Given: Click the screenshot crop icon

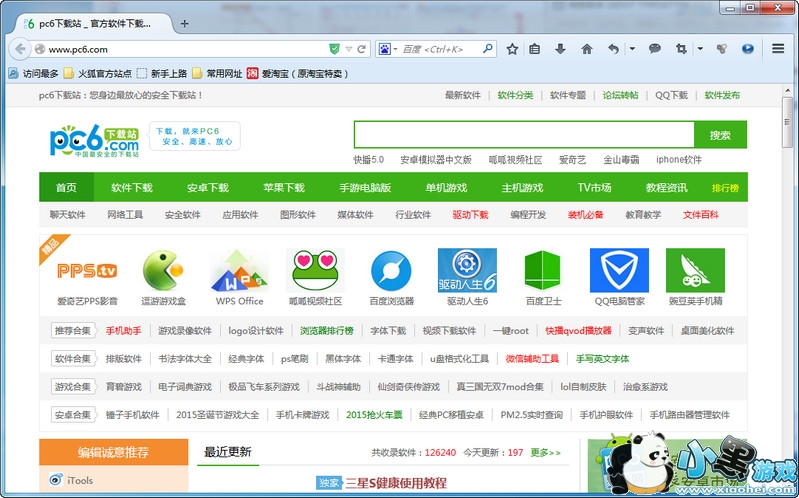Looking at the screenshot, I should pos(681,49).
